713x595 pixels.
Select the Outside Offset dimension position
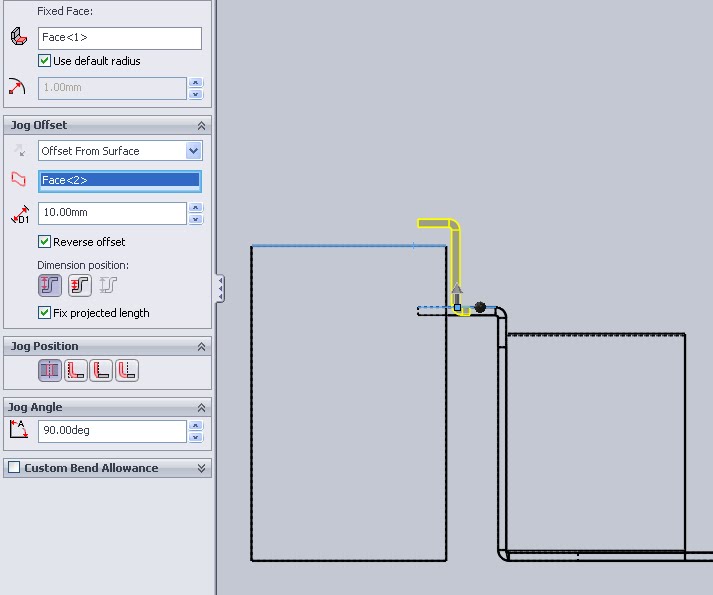[x=50, y=285]
